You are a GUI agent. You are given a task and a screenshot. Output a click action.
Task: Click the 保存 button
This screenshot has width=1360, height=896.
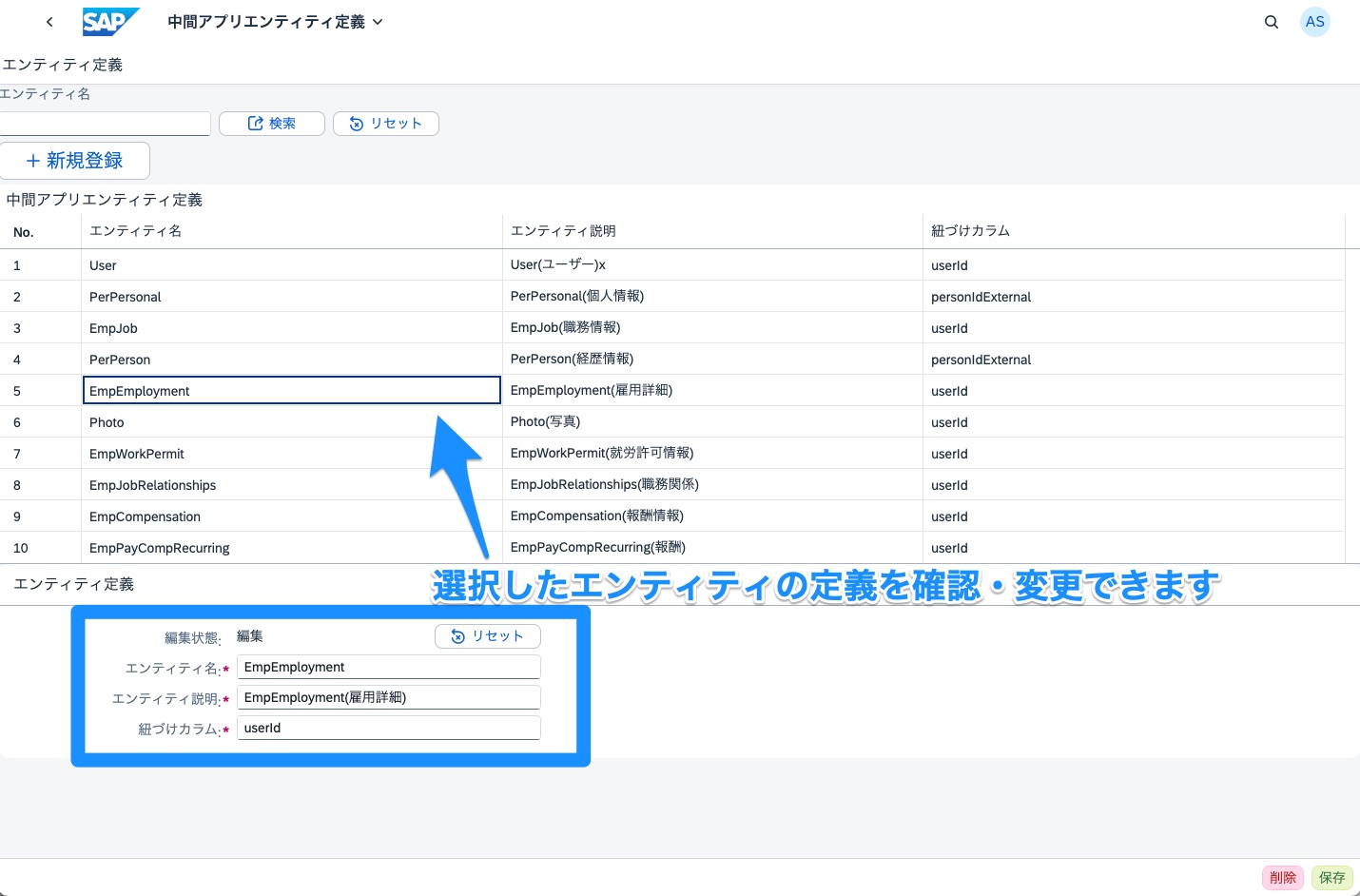click(1332, 878)
